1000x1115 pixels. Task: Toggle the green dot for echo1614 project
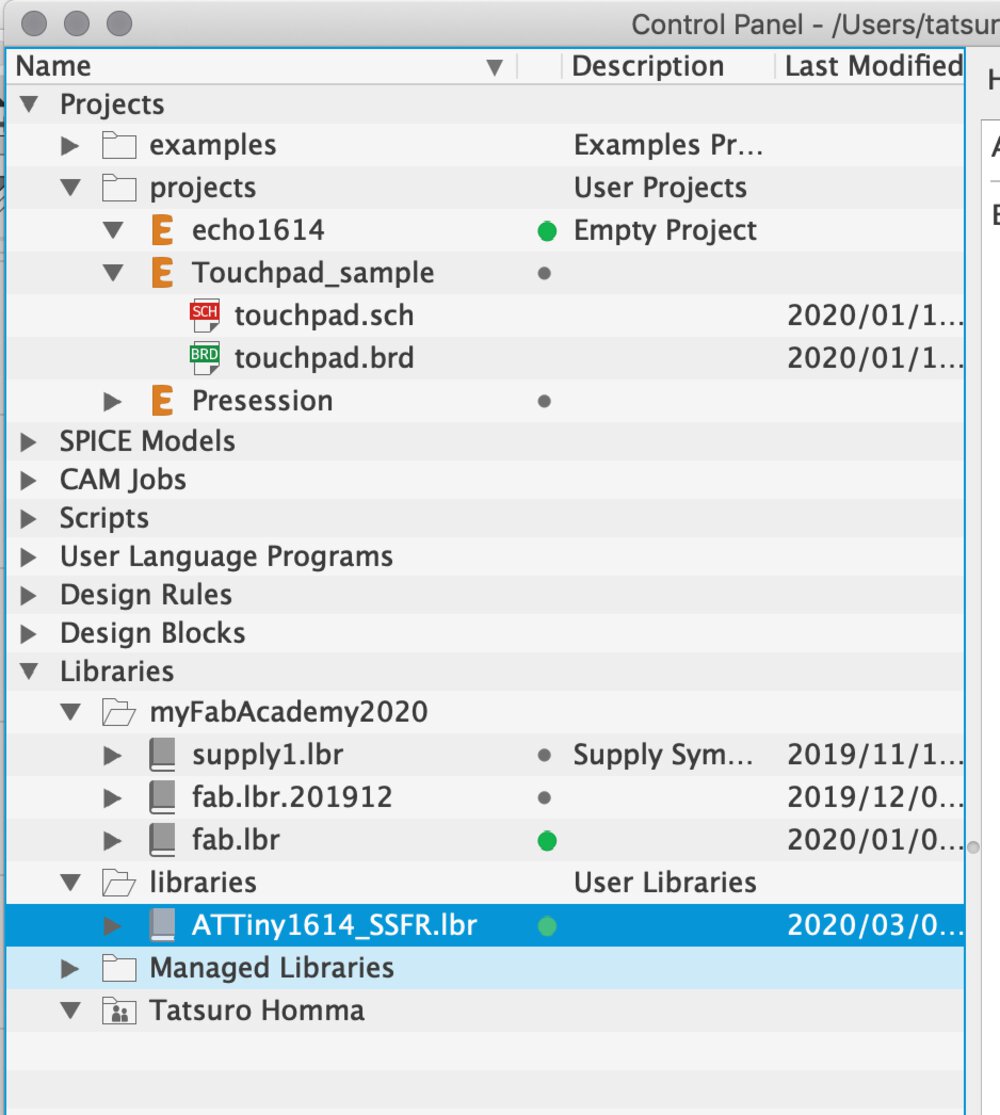coord(546,231)
